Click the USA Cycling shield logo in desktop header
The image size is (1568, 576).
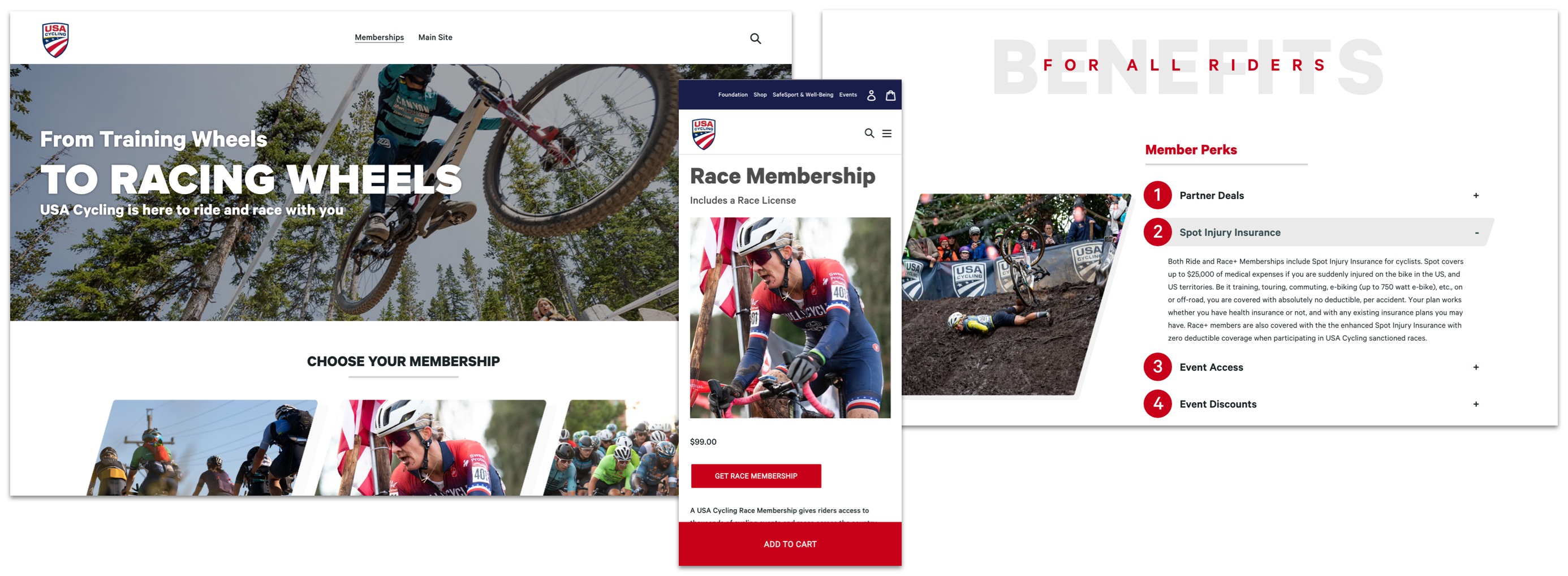55,40
